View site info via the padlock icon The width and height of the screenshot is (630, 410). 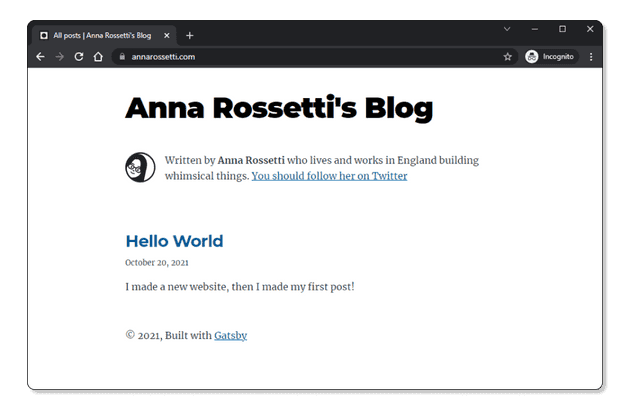tap(122, 57)
